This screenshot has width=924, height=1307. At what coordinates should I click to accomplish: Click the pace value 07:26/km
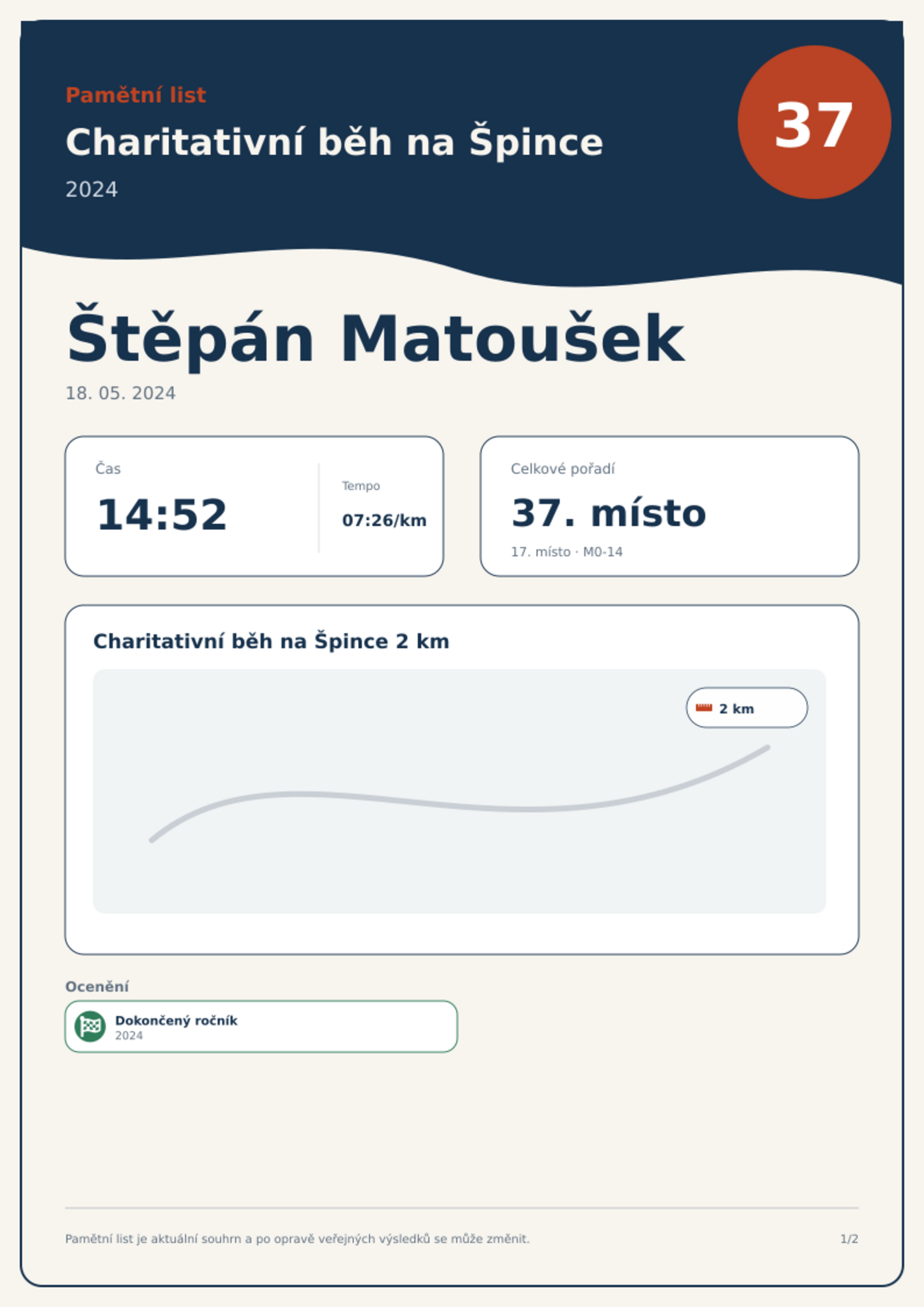[384, 520]
